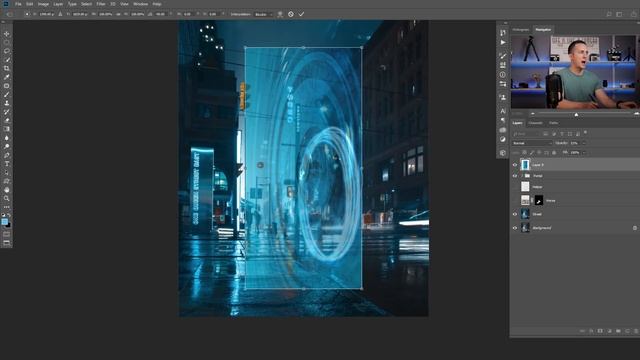Click the Background layer lock icon
This screenshot has height=360, width=640.
(635, 228)
